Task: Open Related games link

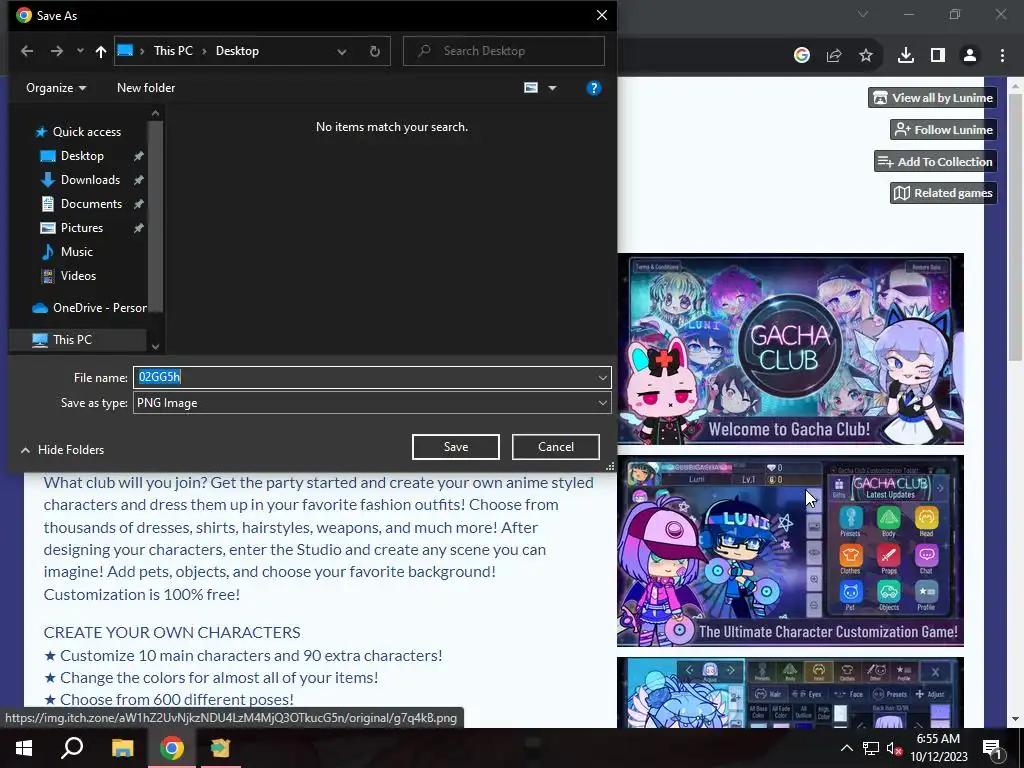Action: tap(944, 193)
